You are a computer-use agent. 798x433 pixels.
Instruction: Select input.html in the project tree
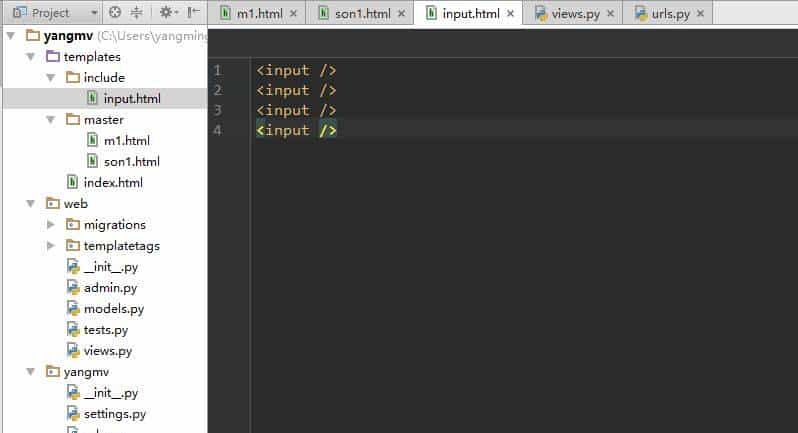click(132, 98)
